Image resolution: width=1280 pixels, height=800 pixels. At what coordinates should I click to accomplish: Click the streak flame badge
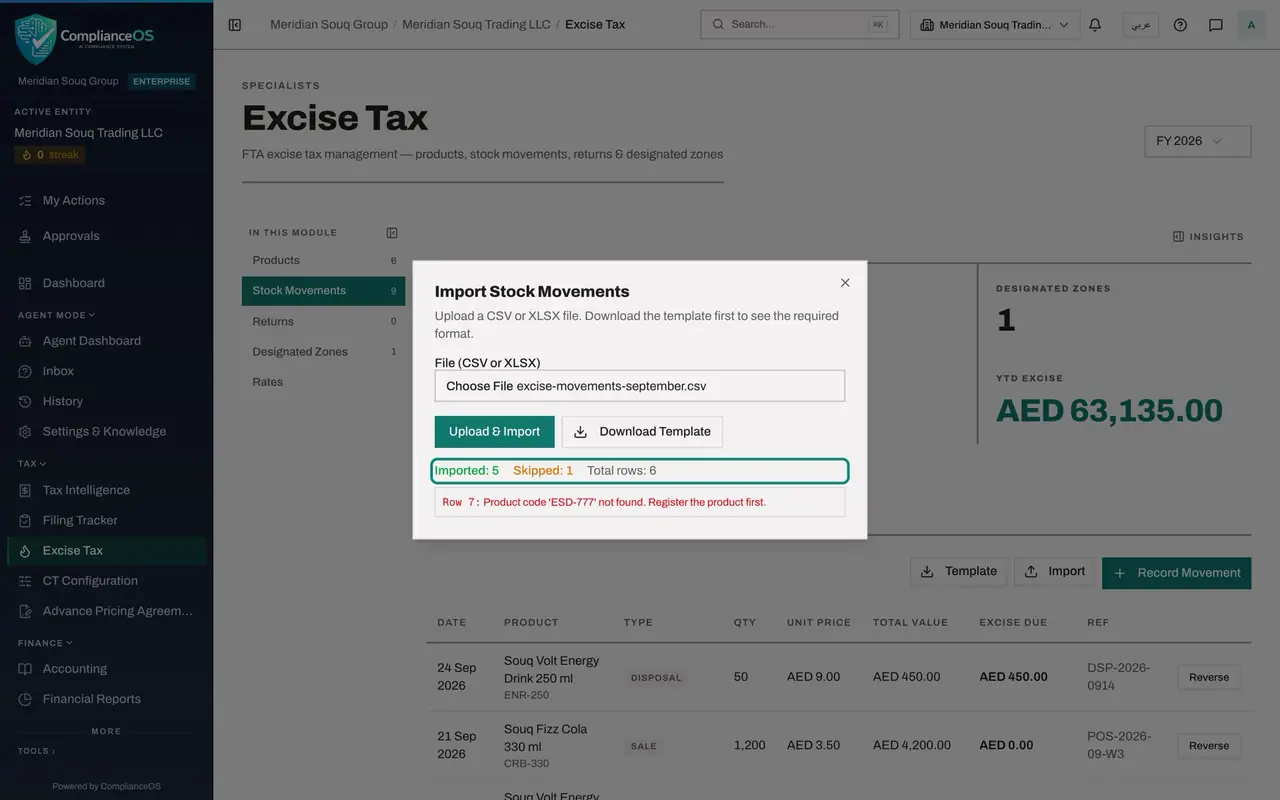point(49,155)
